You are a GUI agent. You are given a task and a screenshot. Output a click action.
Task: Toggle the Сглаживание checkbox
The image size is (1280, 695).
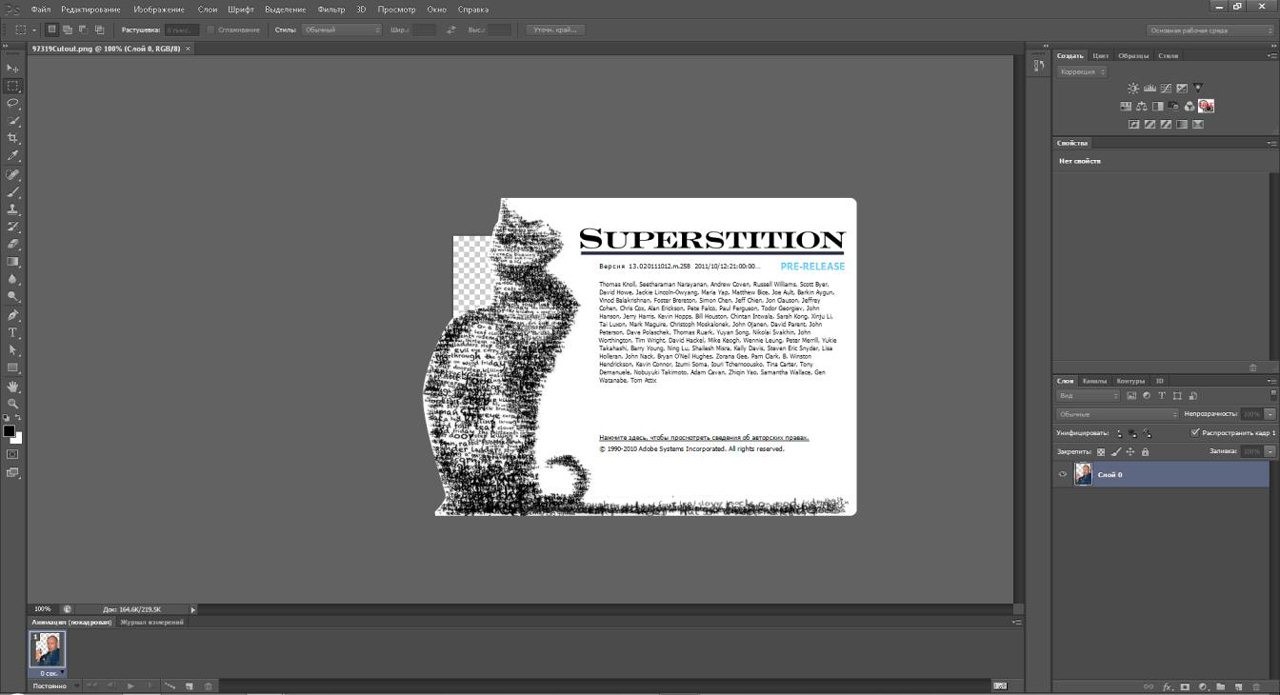209,30
